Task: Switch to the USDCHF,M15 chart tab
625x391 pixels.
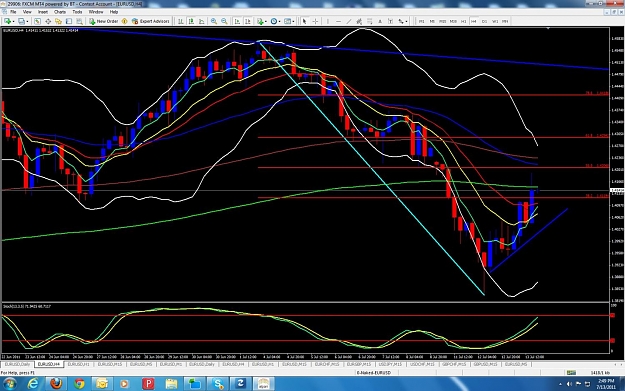Action: 422,364
